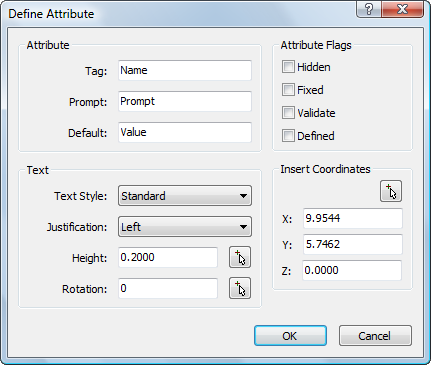431x365 pixels.
Task: Confirm with the OK button
Action: click(x=290, y=336)
